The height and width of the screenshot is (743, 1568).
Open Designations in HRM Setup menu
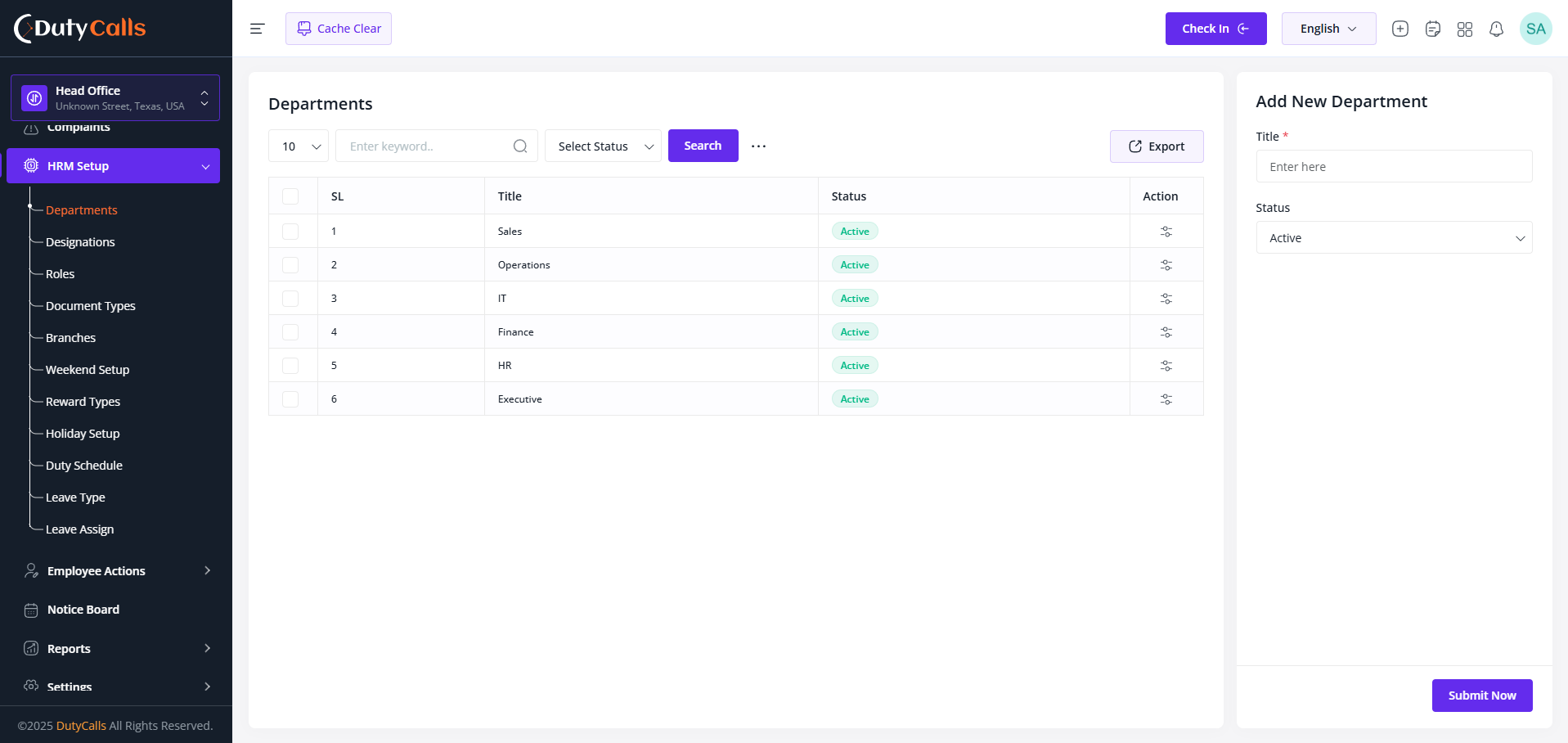coord(80,242)
